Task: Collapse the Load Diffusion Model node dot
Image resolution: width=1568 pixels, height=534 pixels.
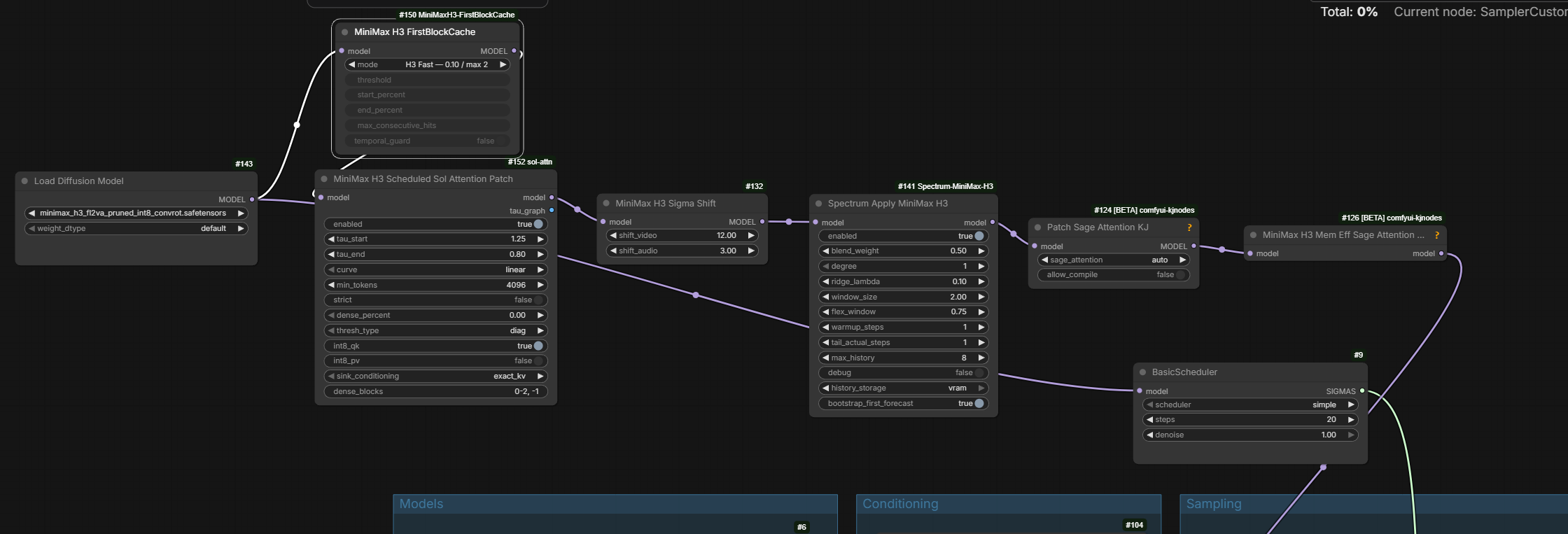Action: pyautogui.click(x=24, y=181)
